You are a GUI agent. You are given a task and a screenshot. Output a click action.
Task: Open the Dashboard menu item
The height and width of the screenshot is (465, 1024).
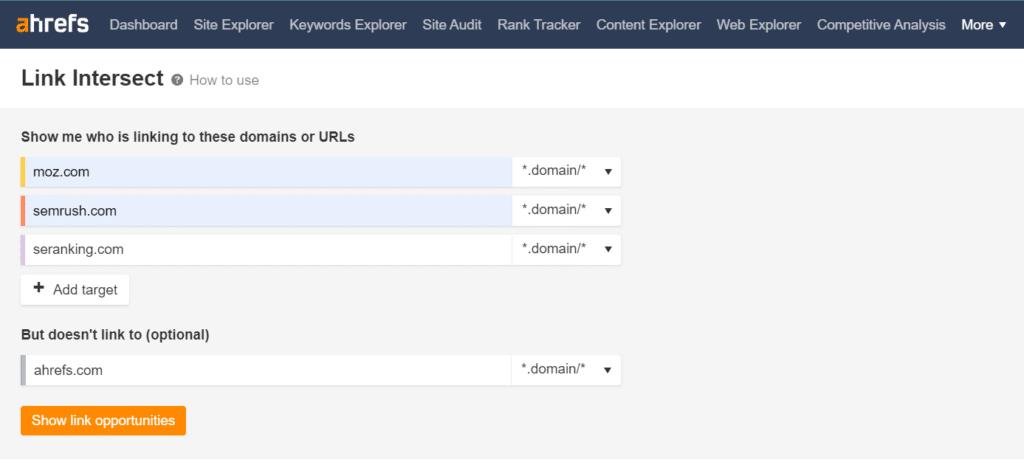pyautogui.click(x=144, y=25)
